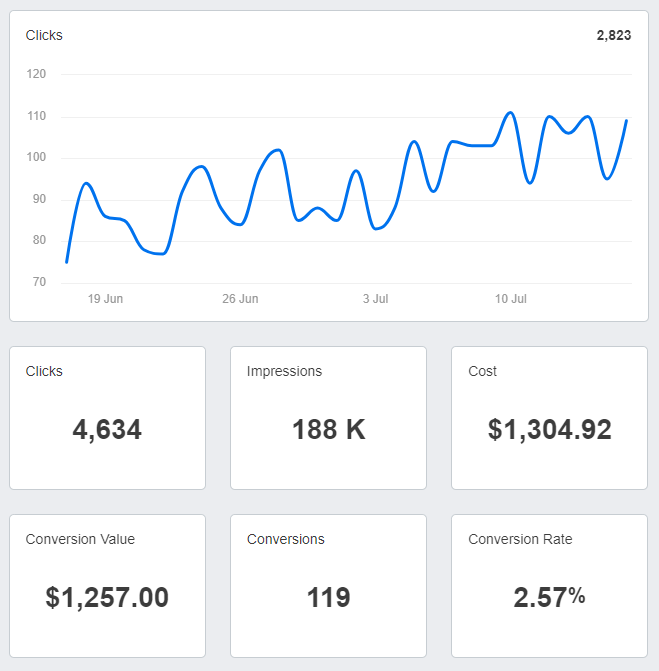
Task: Select the 119 conversions figure
Action: point(328,598)
